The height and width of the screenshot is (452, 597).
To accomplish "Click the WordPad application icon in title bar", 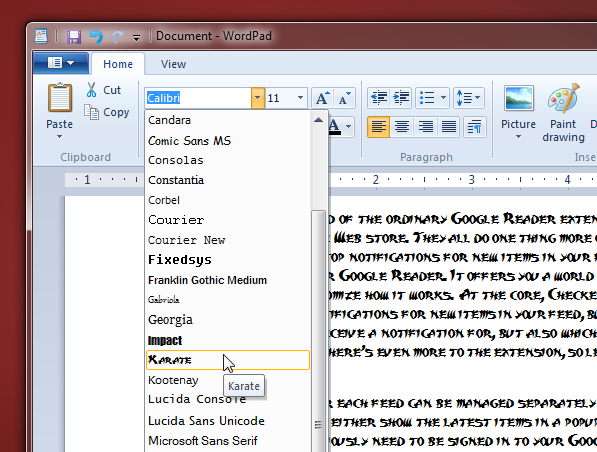I will (x=41, y=36).
